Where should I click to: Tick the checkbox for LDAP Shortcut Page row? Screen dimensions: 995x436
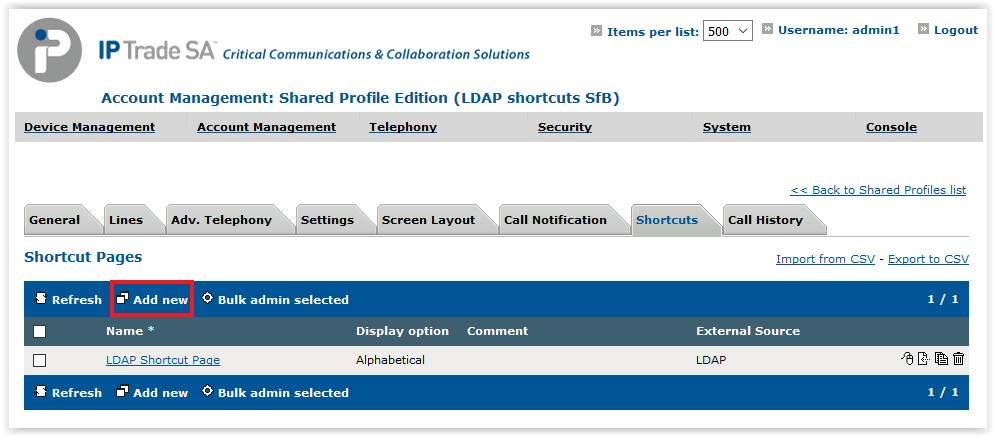point(39,360)
